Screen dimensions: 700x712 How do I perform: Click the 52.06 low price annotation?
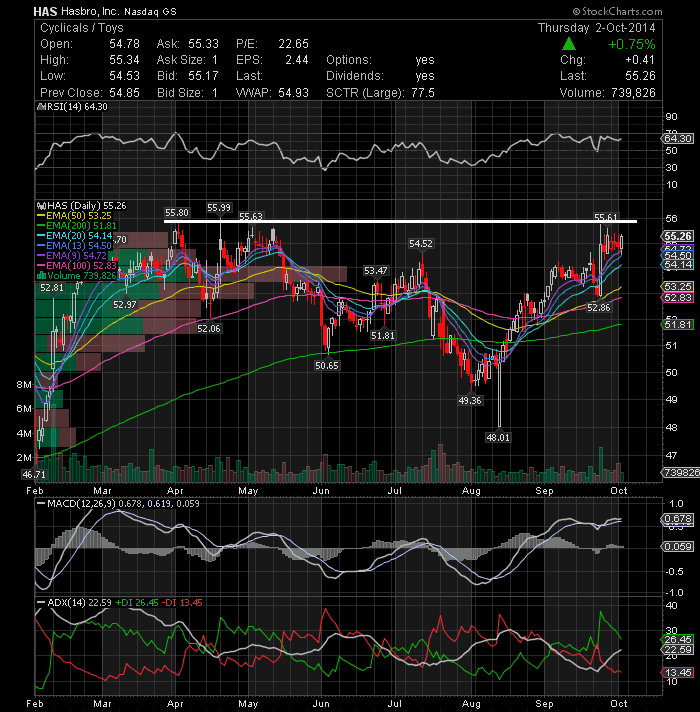click(208, 328)
